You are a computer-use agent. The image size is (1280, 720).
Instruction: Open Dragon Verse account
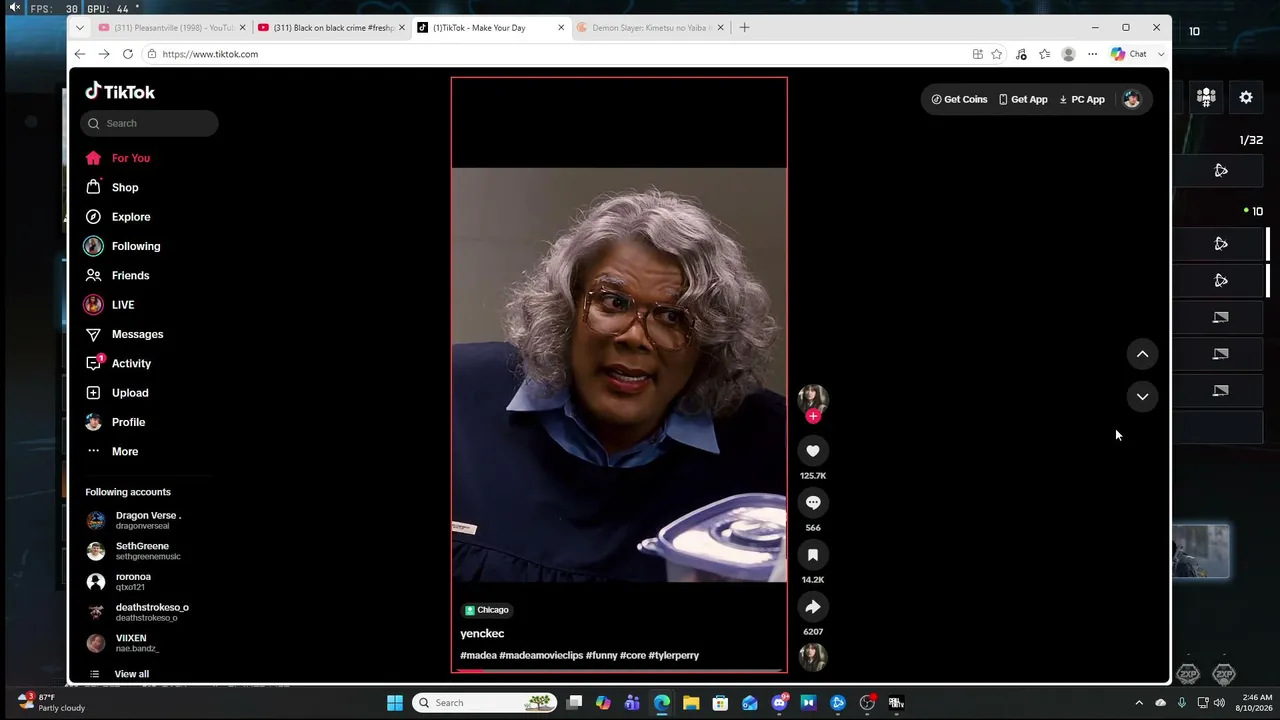(x=134, y=520)
